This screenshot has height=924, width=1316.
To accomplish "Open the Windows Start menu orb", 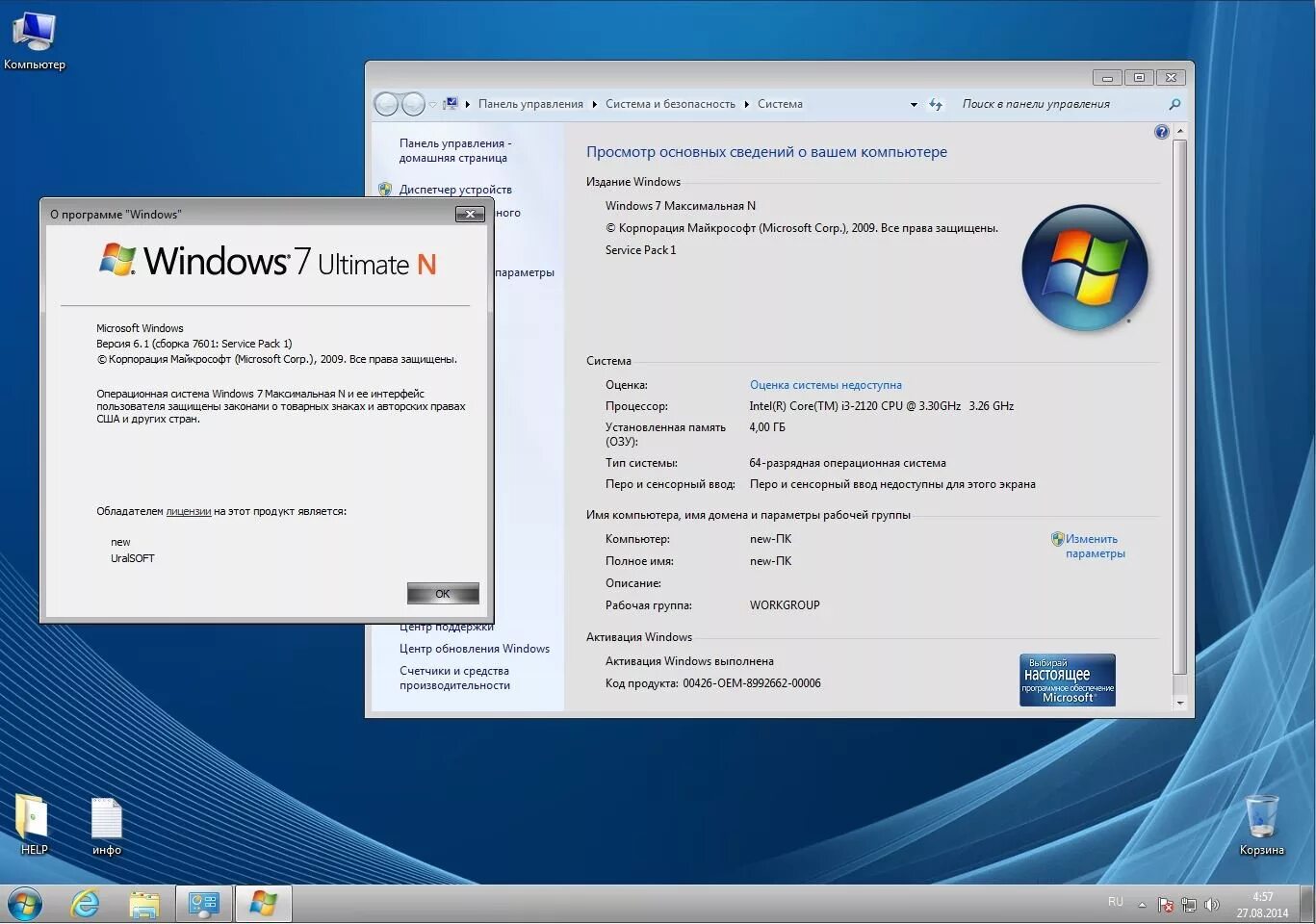I will click(x=25, y=904).
